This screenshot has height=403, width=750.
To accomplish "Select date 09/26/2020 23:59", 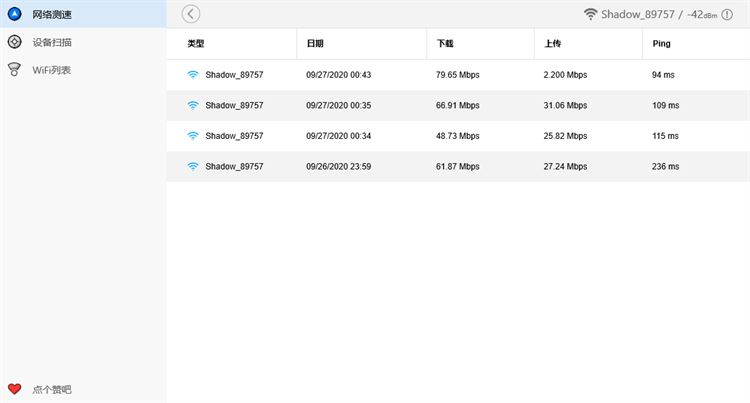I will 339,166.
